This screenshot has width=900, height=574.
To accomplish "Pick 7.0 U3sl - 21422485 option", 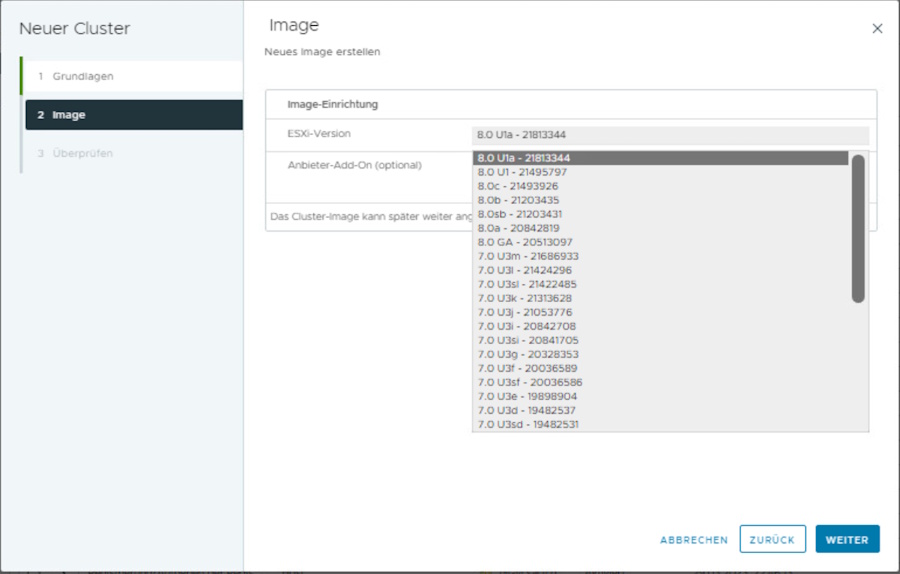I will (x=660, y=284).
